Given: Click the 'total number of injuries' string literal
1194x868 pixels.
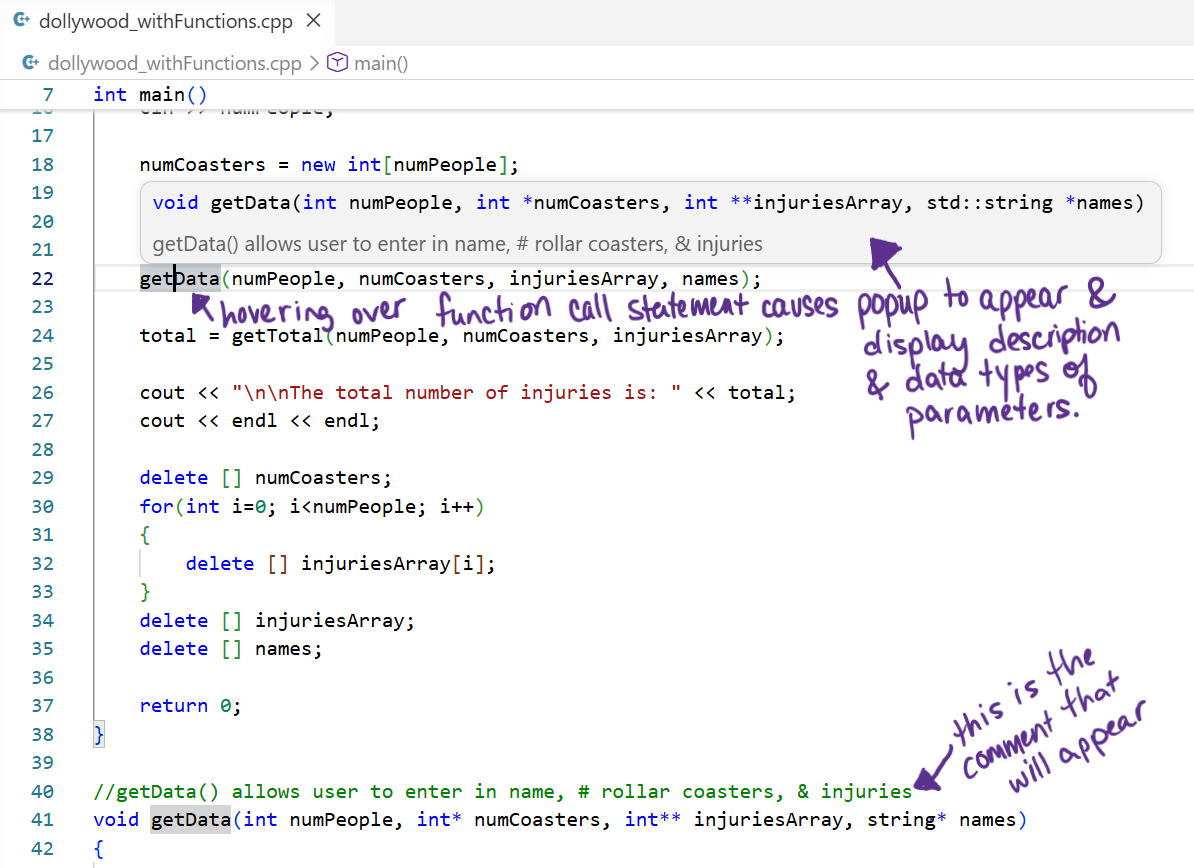Looking at the screenshot, I should pos(456,393).
